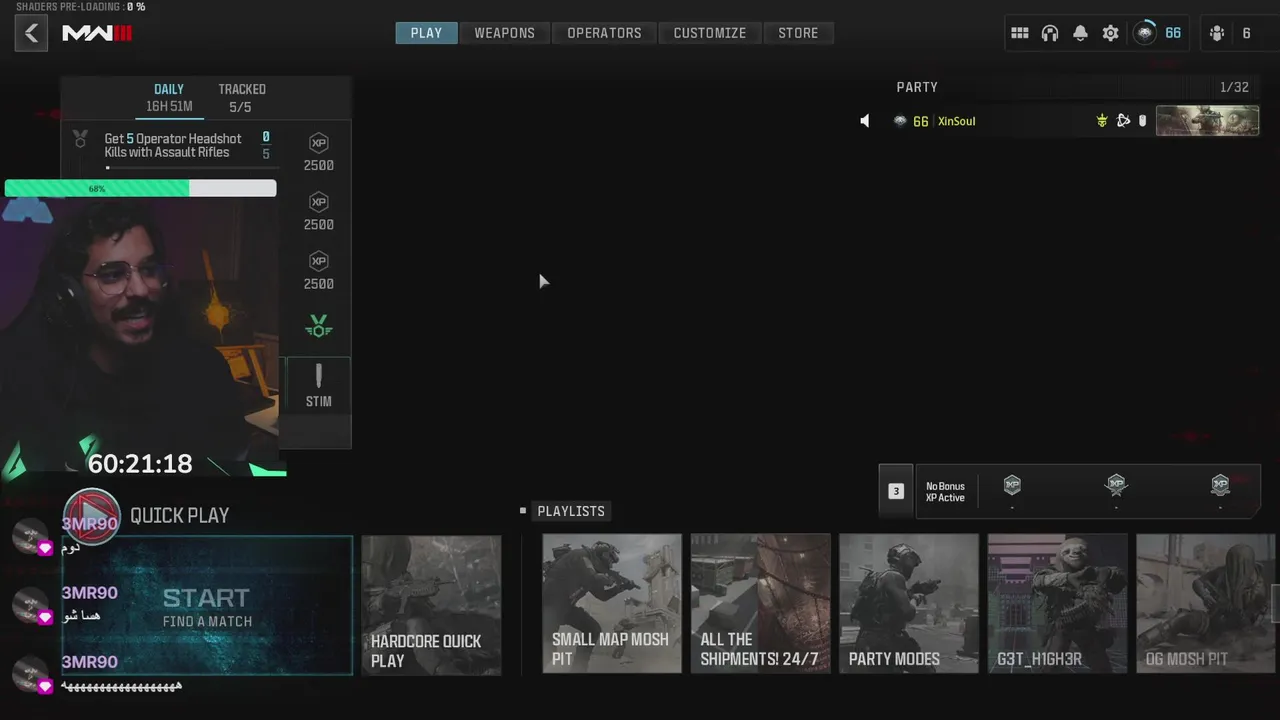Click the party leader crown icon
This screenshot has width=1280, height=720.
(x=1102, y=121)
